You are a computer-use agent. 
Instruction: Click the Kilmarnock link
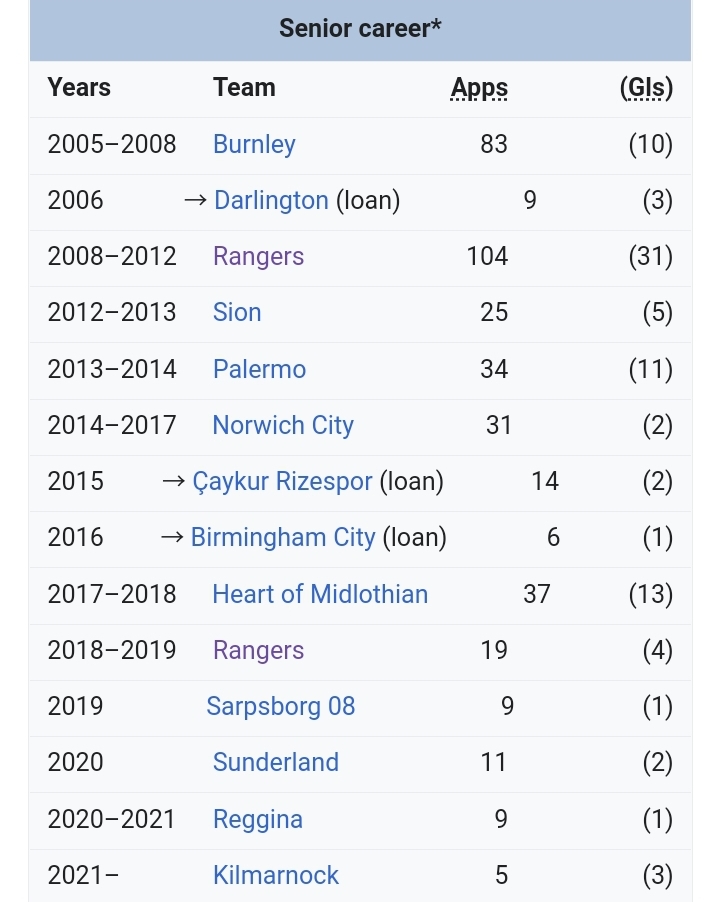coord(276,875)
